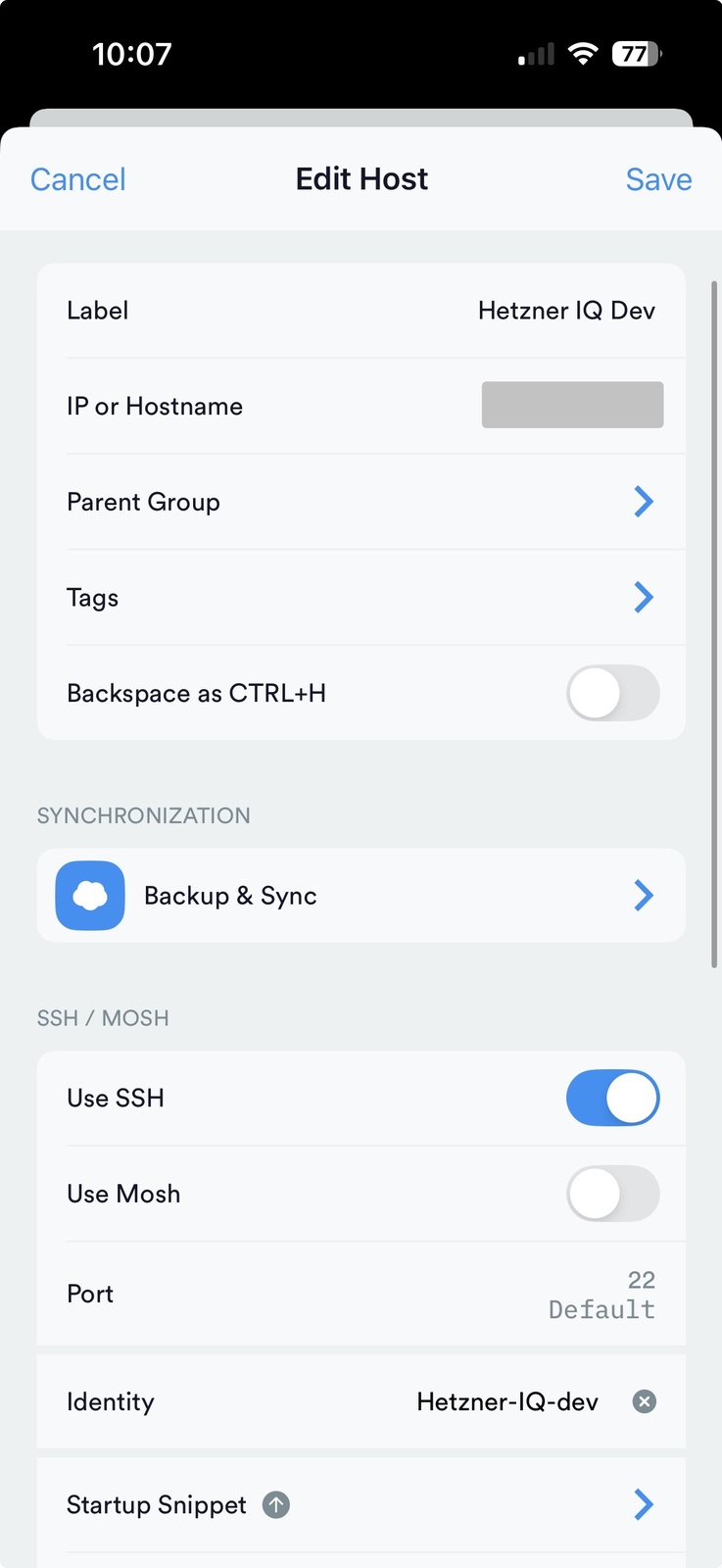Clear the Hetzner-IQ-dev identity with the x icon
The height and width of the screenshot is (1568, 722).
[x=644, y=1401]
